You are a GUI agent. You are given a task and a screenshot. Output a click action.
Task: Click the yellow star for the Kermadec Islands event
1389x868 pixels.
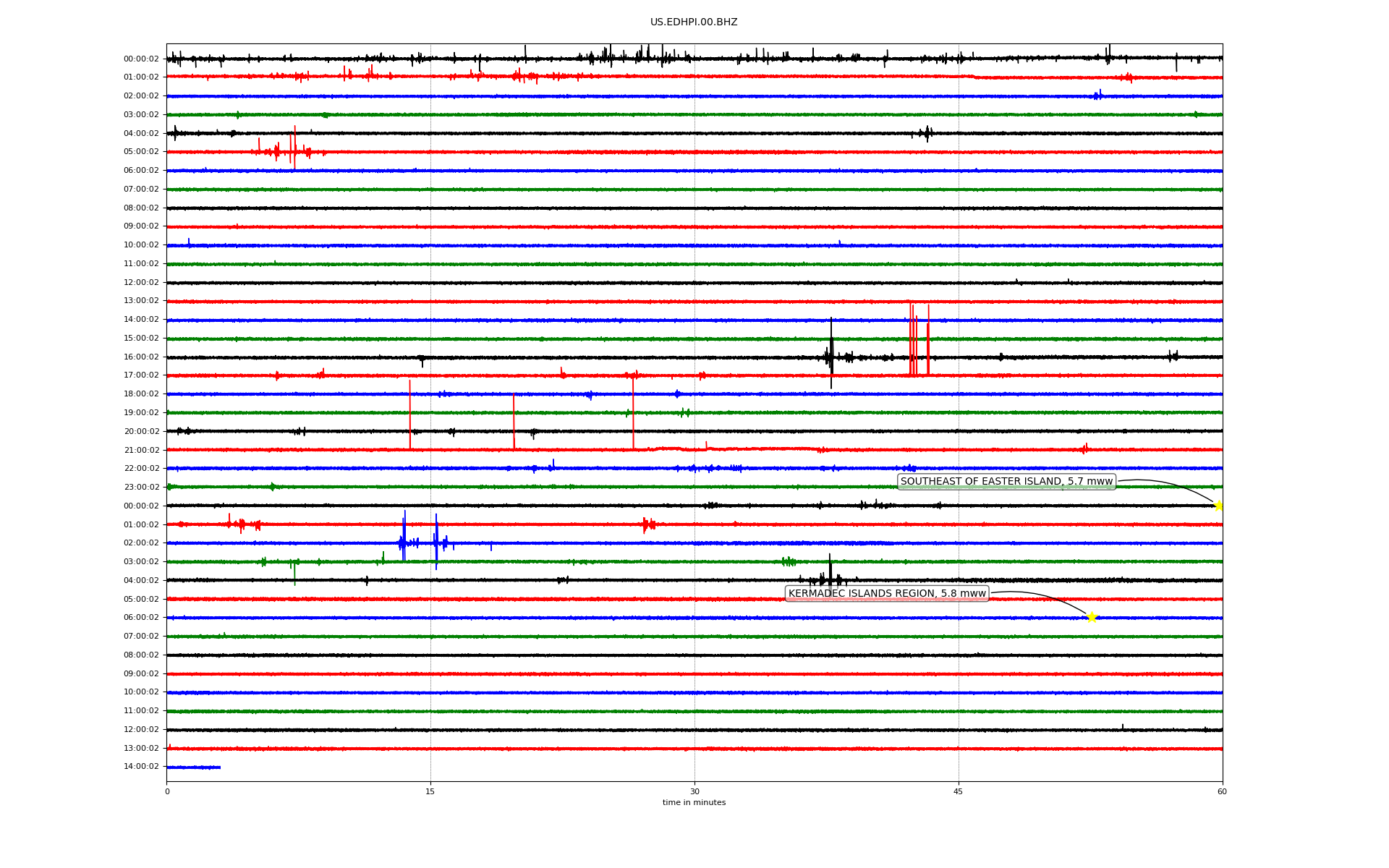1092,617
